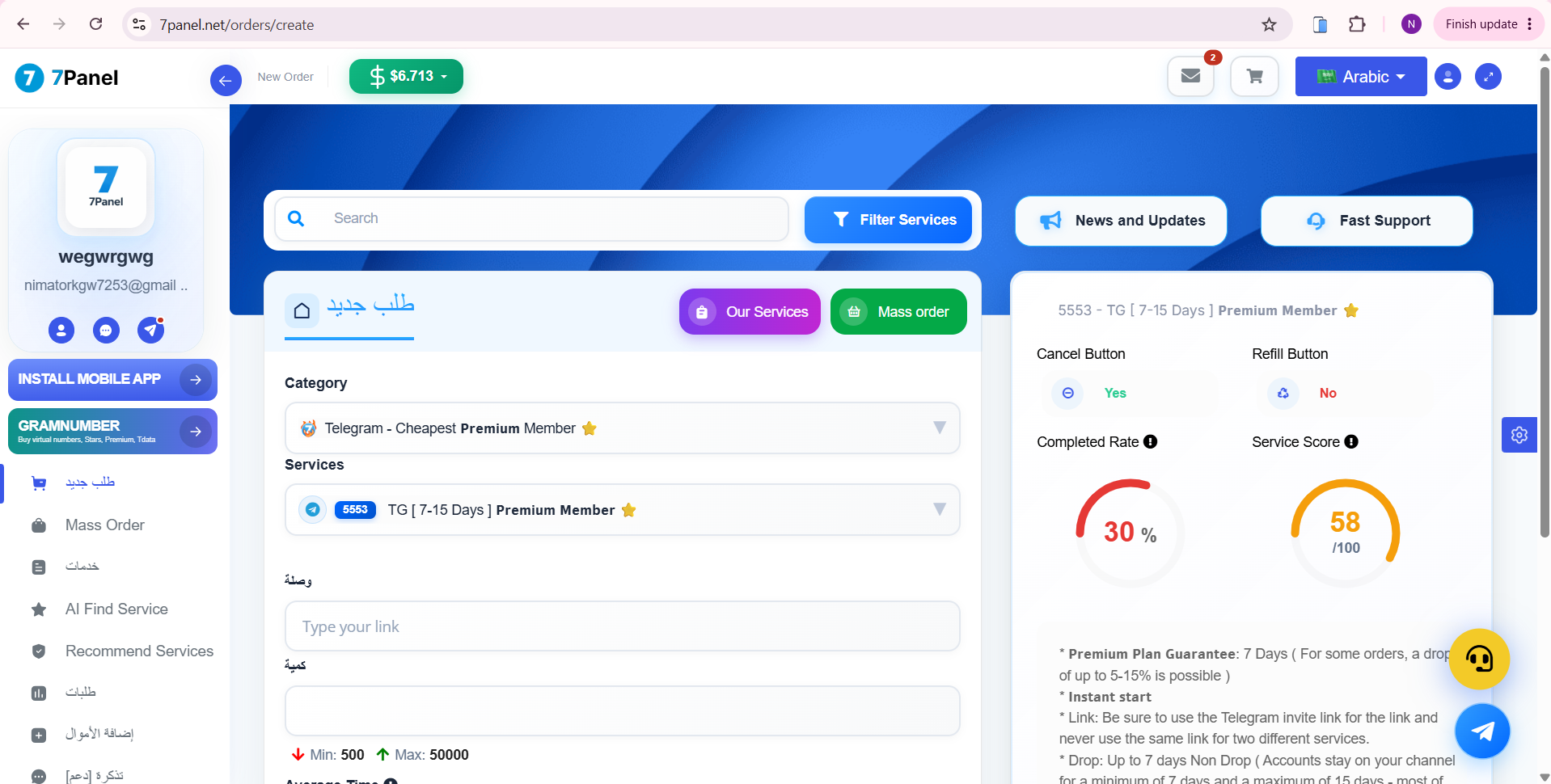Click the Completed Rate info icon
This screenshot has height=784, width=1551.
[1151, 441]
